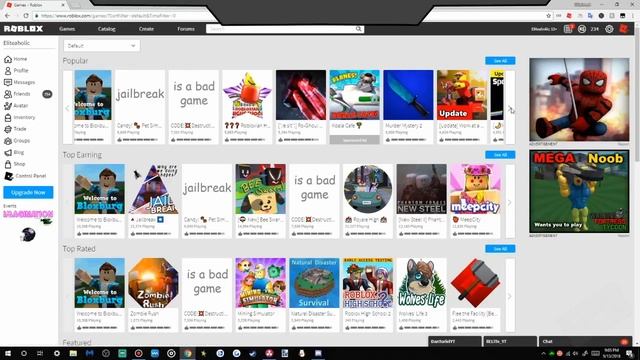Show previous games in the Popular carousel
This screenshot has width=640, height=360.
coord(67,109)
